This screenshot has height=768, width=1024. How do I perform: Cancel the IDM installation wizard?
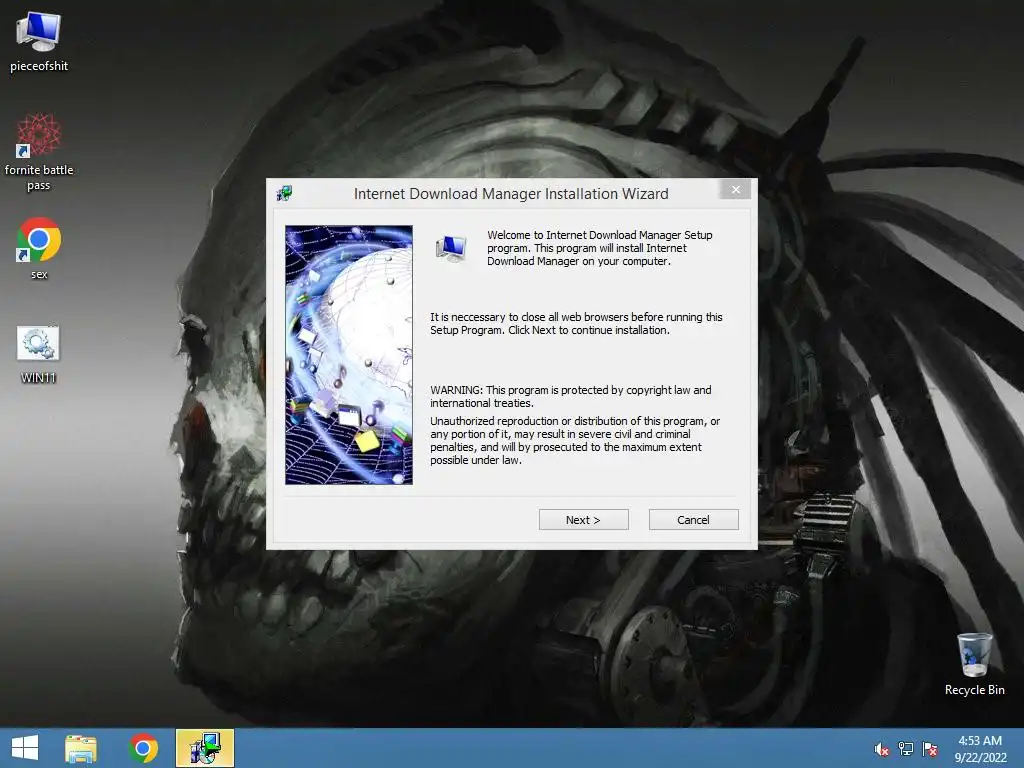pos(694,520)
